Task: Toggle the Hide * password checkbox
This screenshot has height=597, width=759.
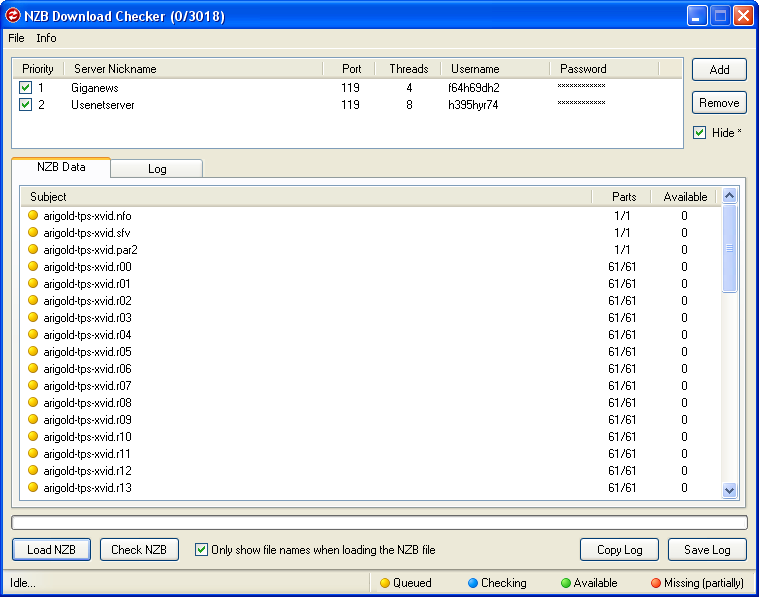Action: (x=699, y=132)
